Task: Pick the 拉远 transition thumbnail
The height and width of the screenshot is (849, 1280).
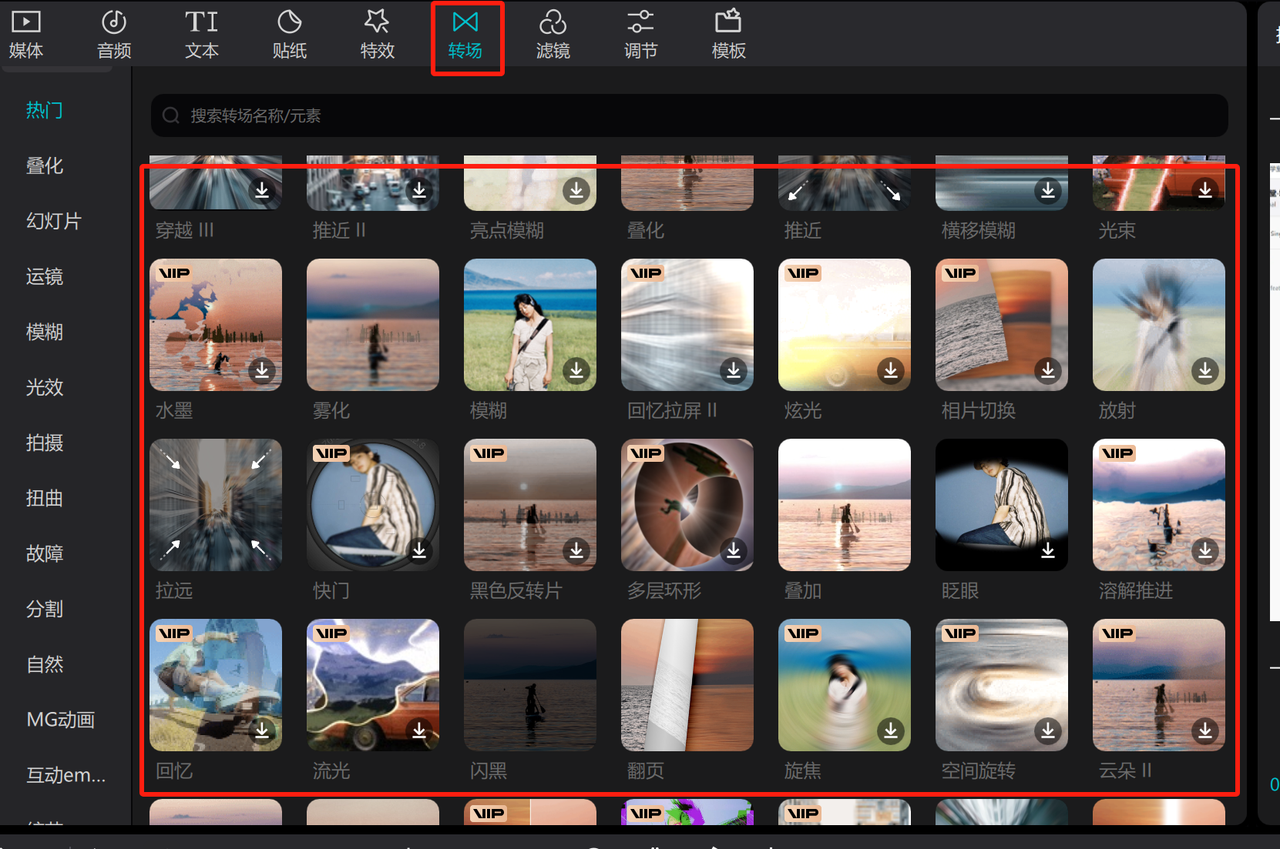Action: [x=216, y=505]
